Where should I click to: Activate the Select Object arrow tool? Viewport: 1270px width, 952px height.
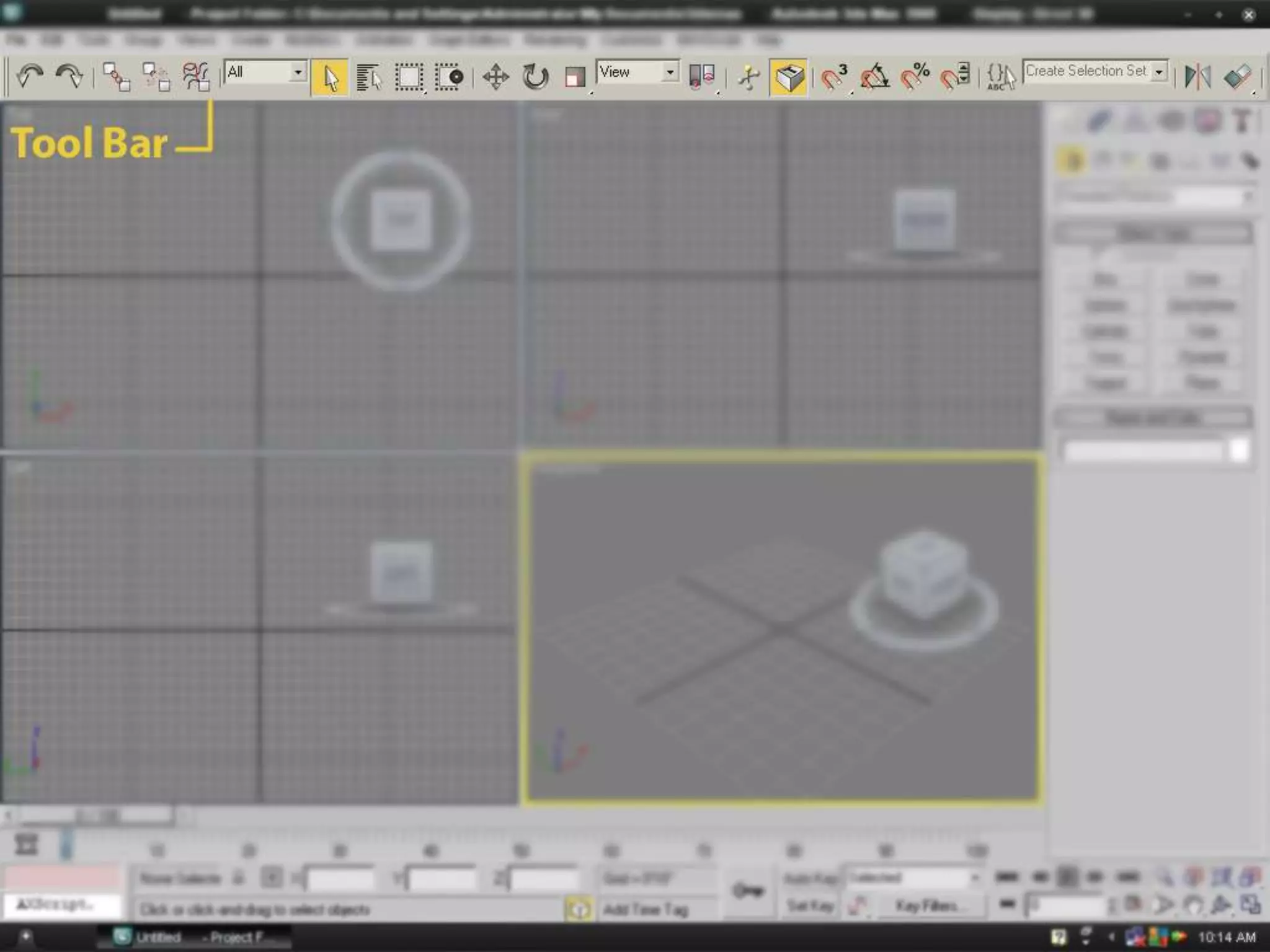coord(329,78)
